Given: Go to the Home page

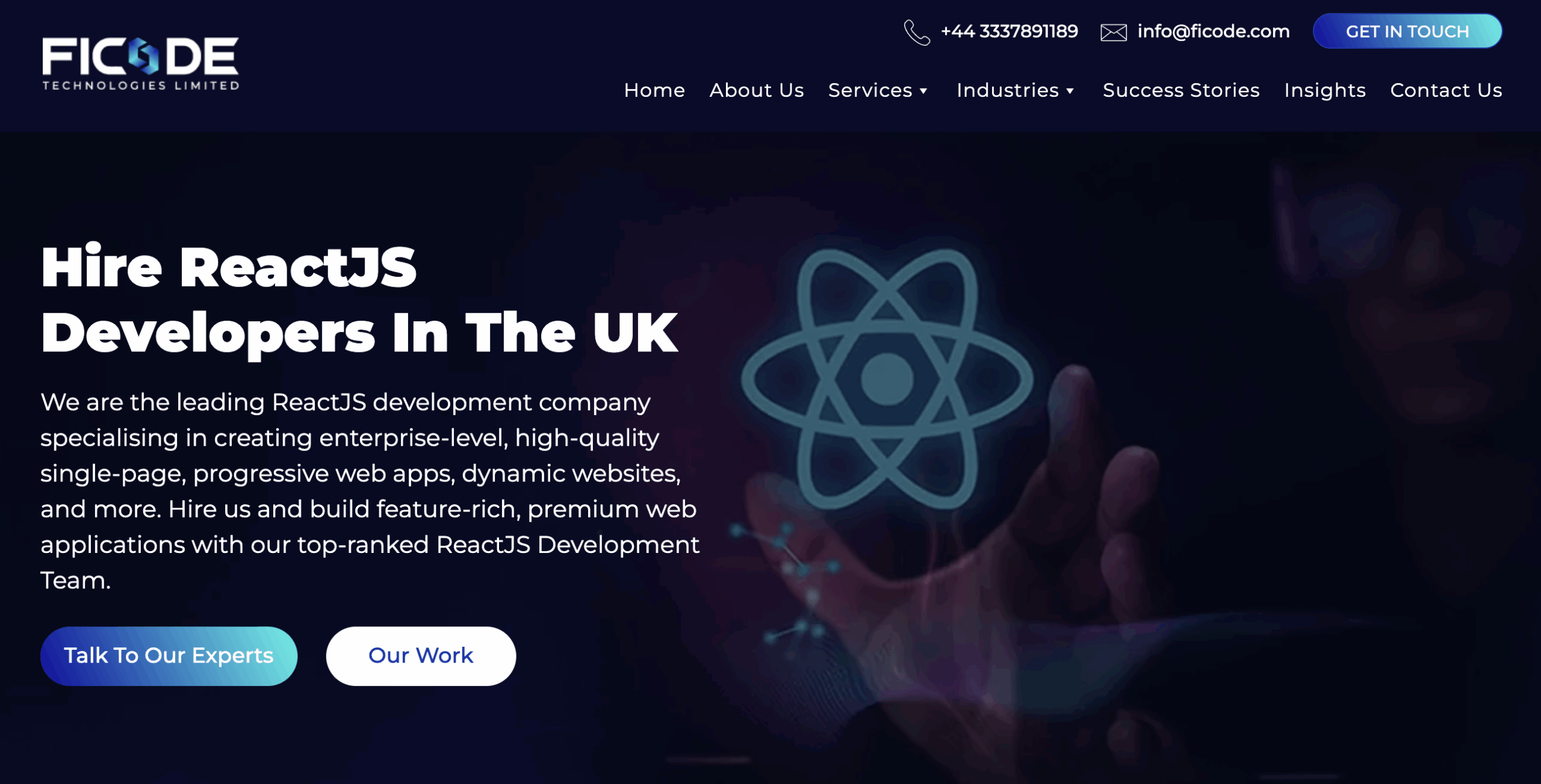Looking at the screenshot, I should (654, 90).
